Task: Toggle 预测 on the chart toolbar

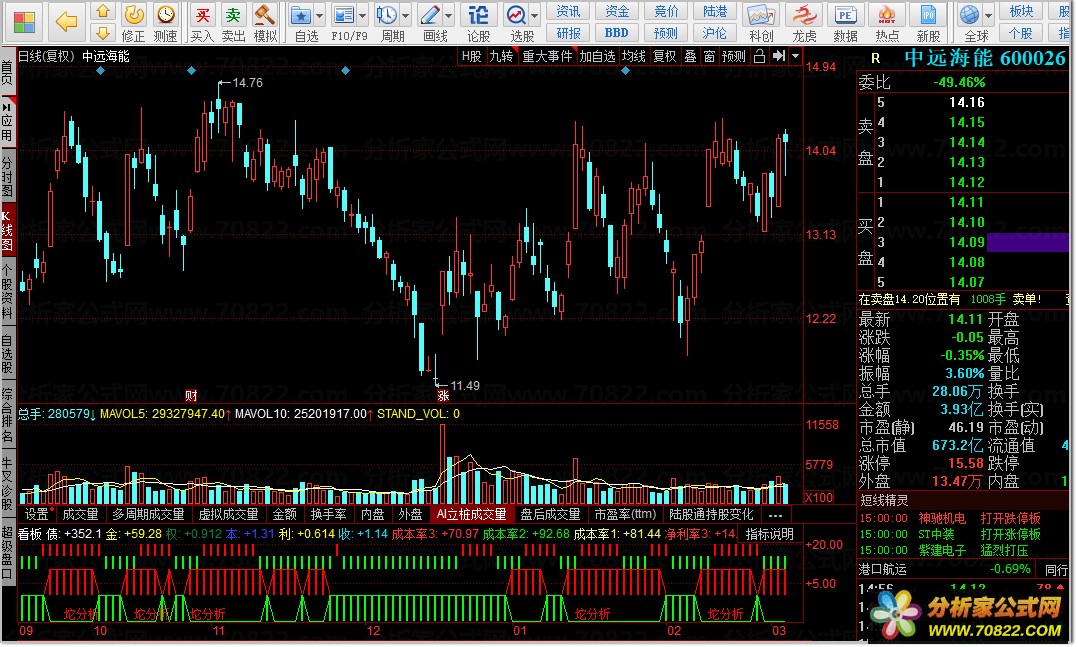Action: pyautogui.click(x=734, y=56)
